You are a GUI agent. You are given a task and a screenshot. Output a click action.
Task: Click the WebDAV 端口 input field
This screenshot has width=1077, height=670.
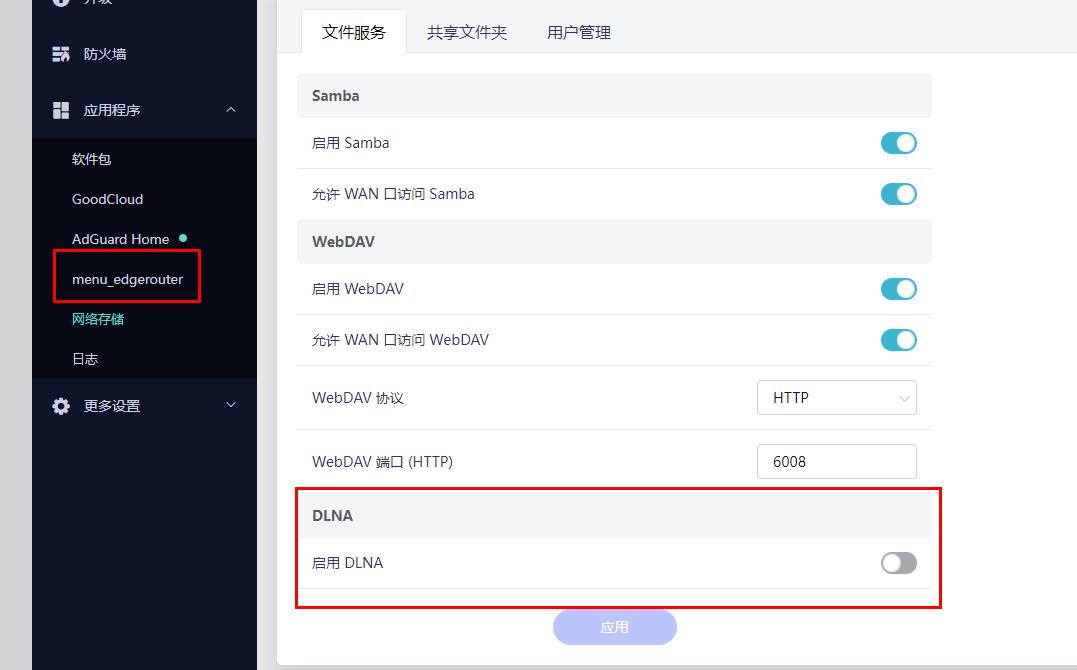836,462
